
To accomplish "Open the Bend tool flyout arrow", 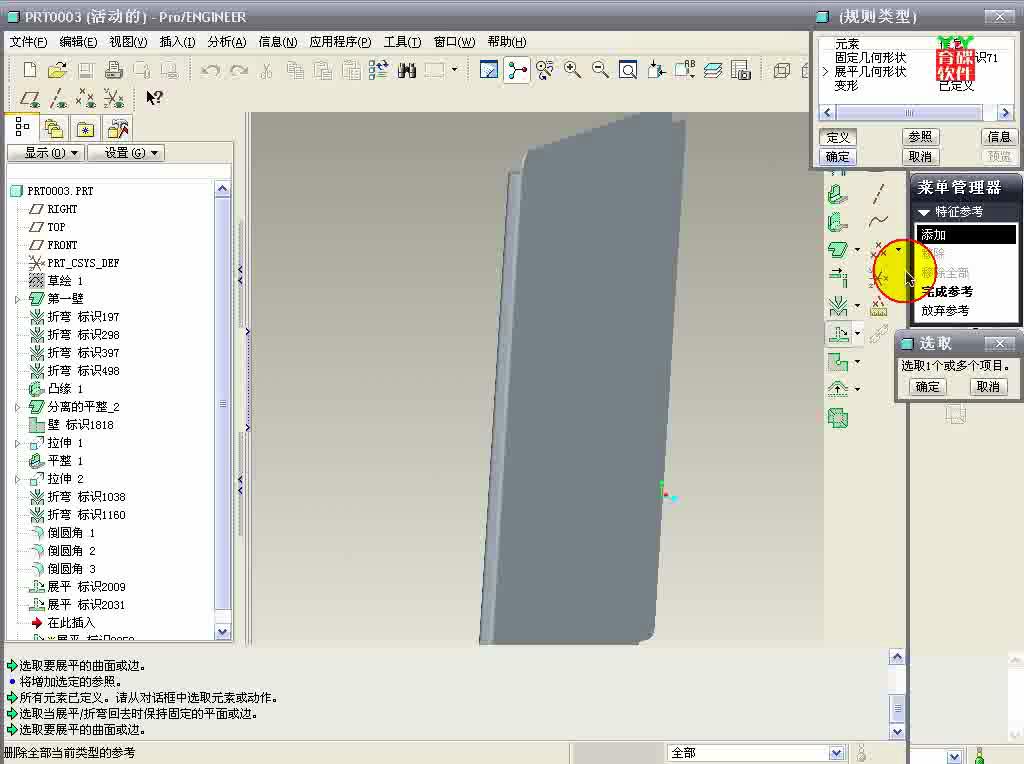I will tap(857, 306).
